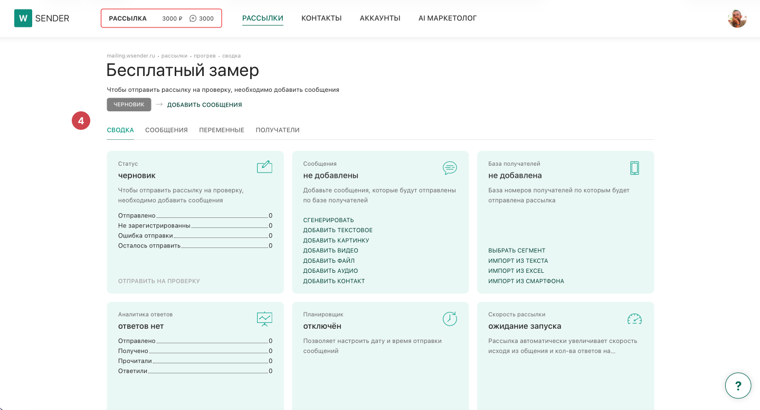The width and height of the screenshot is (760, 410).
Task: Click the clock icon in Планировщик card
Action: click(x=450, y=318)
